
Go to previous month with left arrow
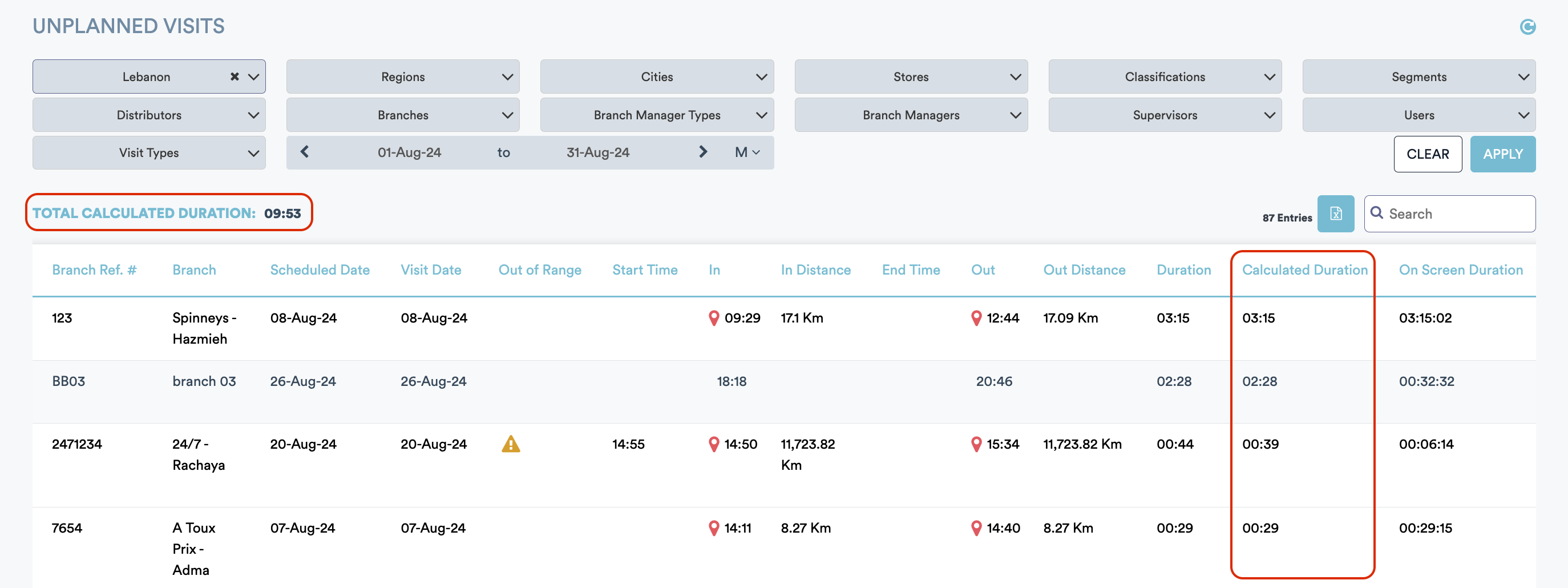tap(305, 152)
